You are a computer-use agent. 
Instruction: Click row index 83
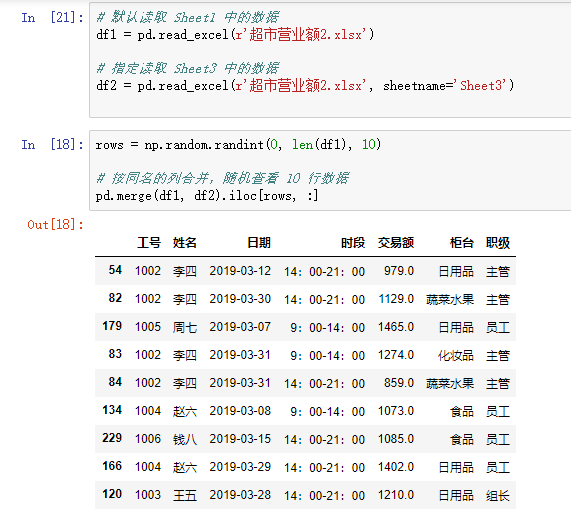115,354
